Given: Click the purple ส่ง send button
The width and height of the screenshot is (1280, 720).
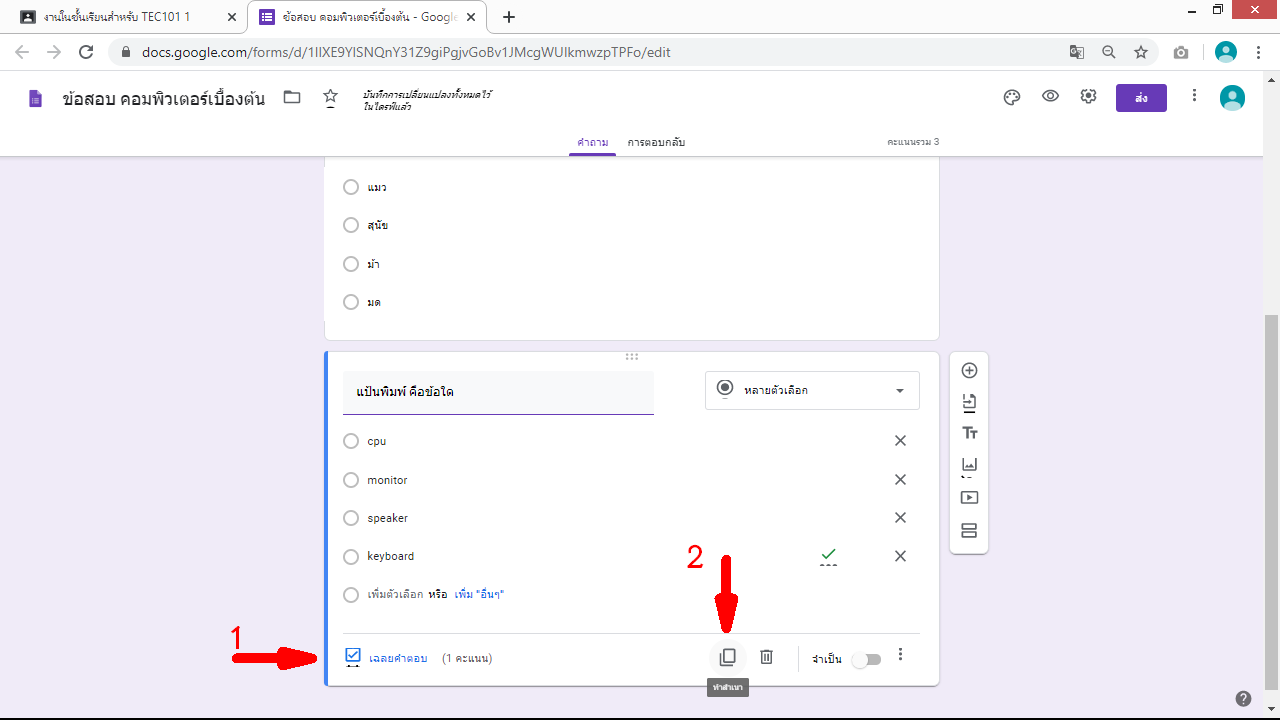Looking at the screenshot, I should [1141, 97].
